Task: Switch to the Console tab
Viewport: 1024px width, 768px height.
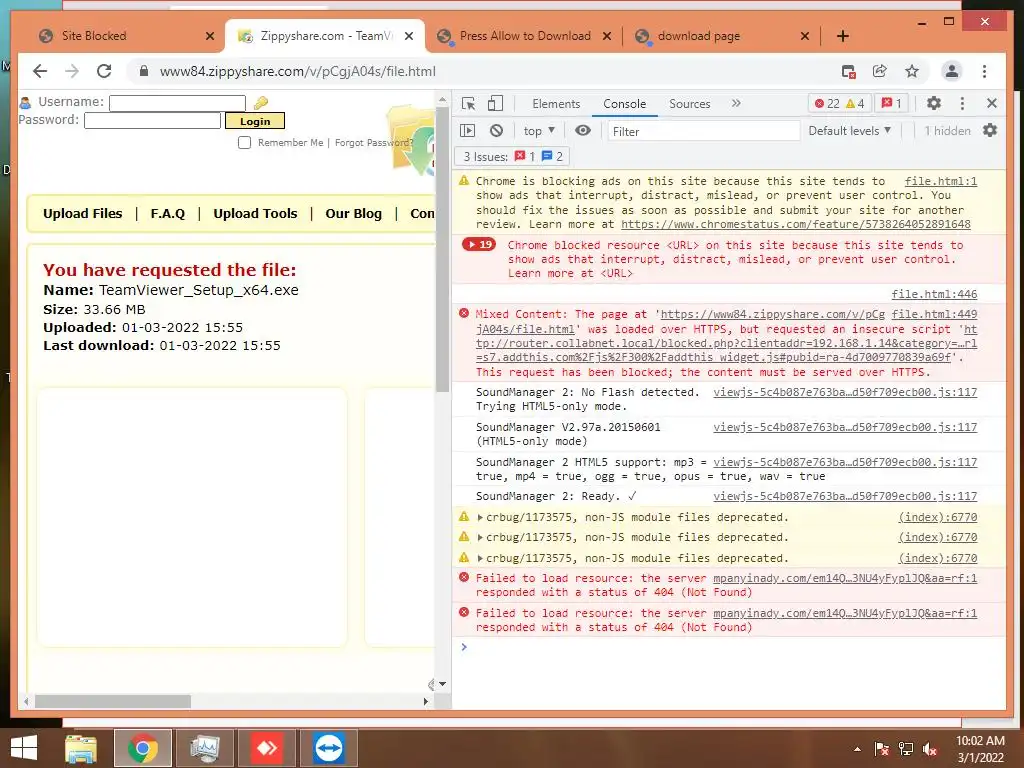Action: pyautogui.click(x=624, y=104)
